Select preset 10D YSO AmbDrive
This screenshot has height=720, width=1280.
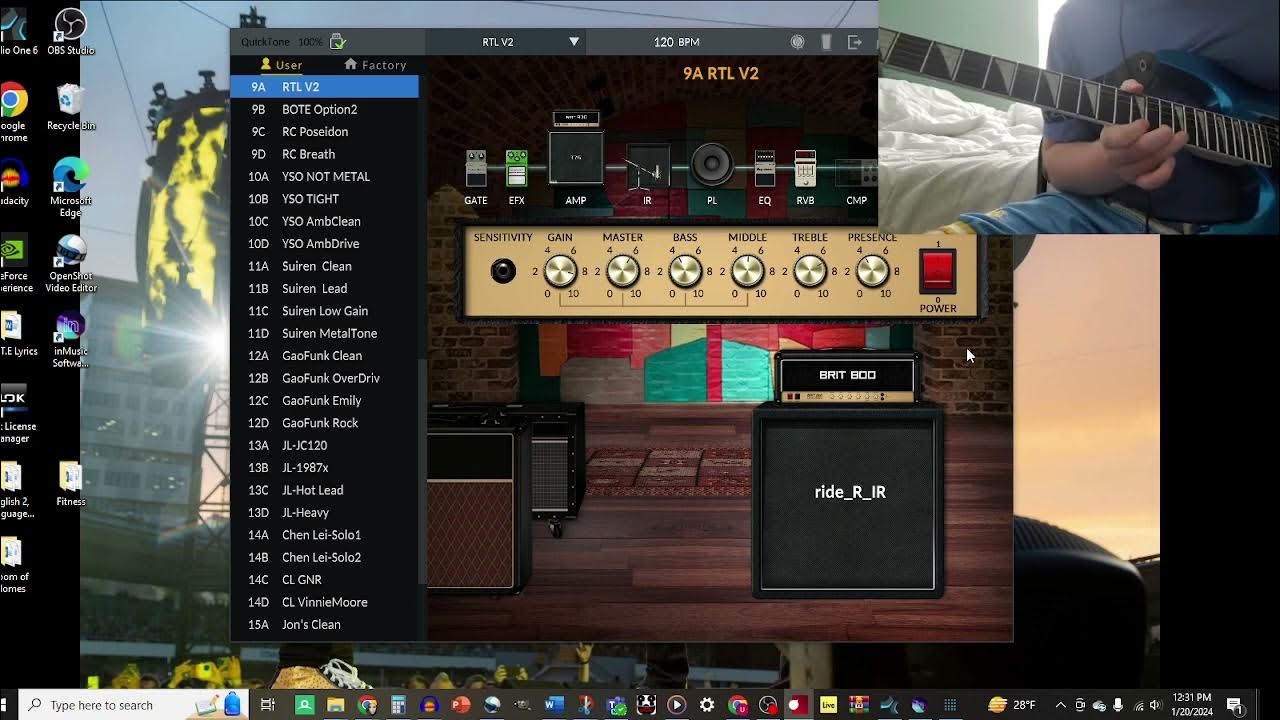(324, 244)
